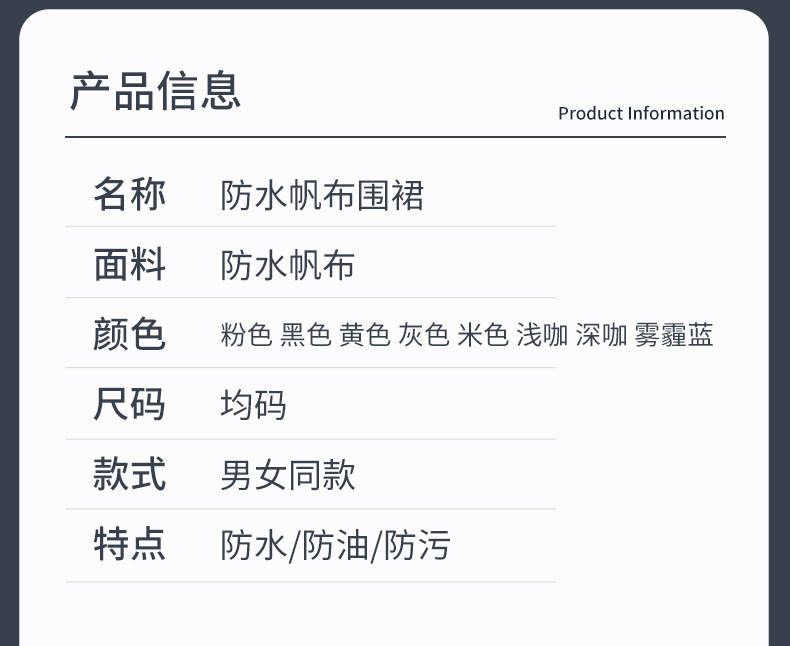Select the 颜色 row label

point(129,334)
